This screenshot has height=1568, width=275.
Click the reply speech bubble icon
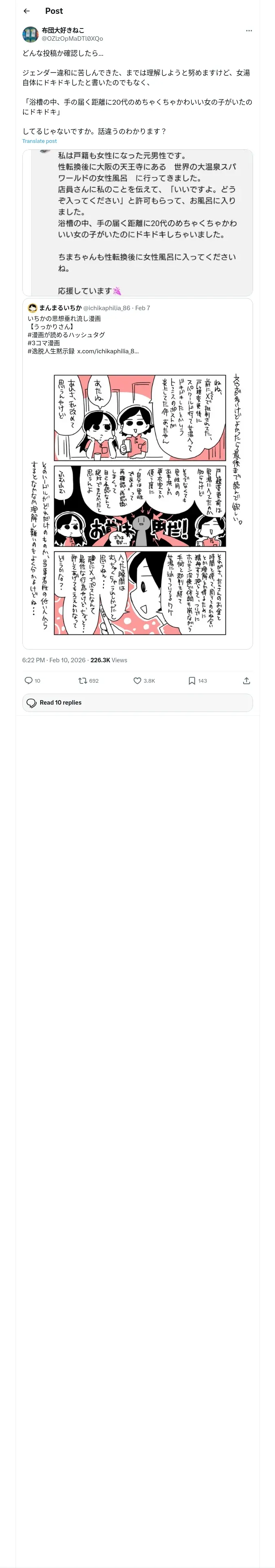[28, 681]
